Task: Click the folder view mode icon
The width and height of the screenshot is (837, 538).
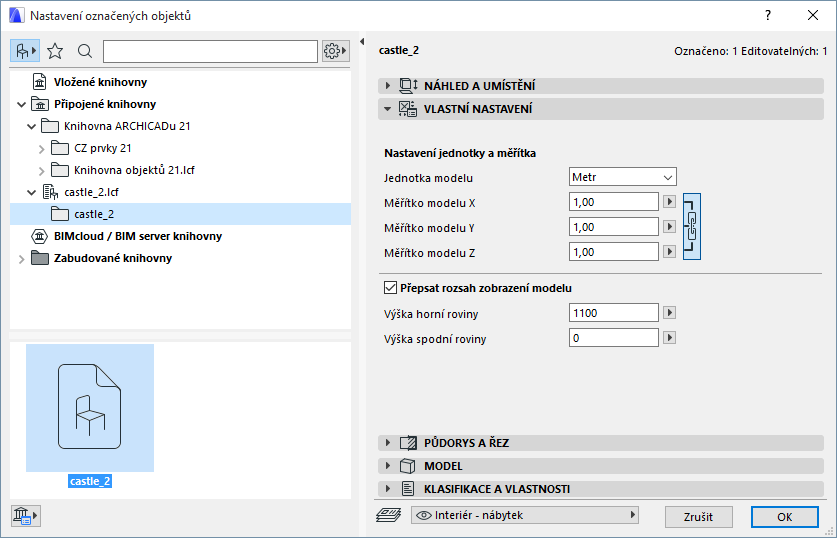Action: [x=24, y=50]
